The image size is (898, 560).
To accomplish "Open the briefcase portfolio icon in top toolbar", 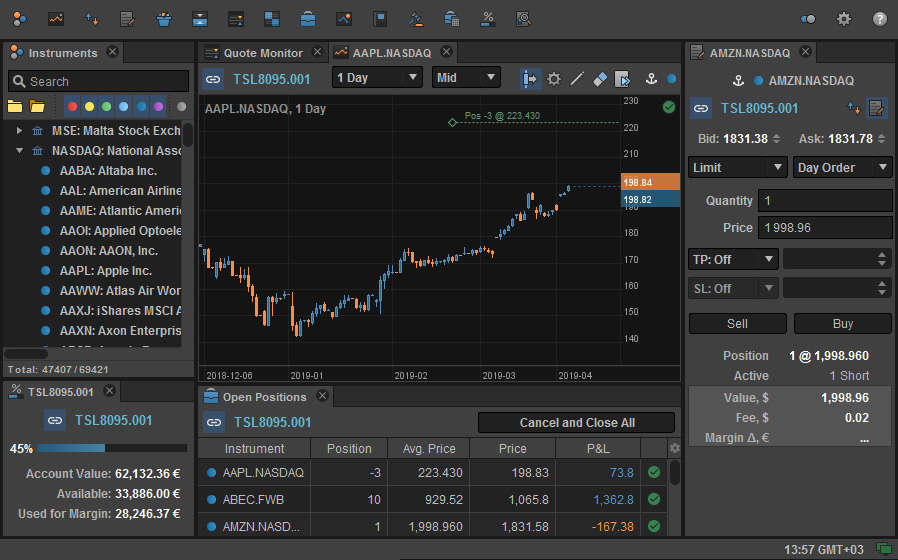I will click(x=308, y=18).
